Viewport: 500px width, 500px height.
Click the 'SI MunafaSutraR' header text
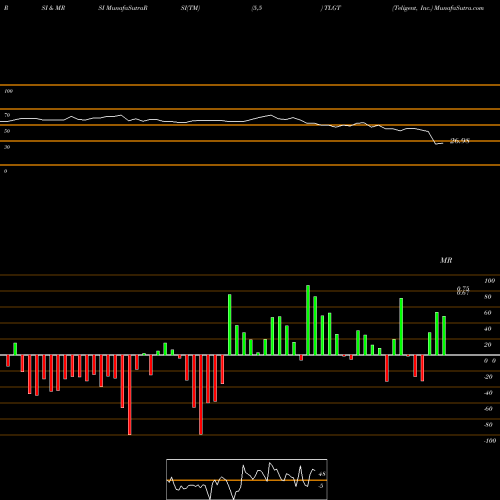(x=123, y=8)
